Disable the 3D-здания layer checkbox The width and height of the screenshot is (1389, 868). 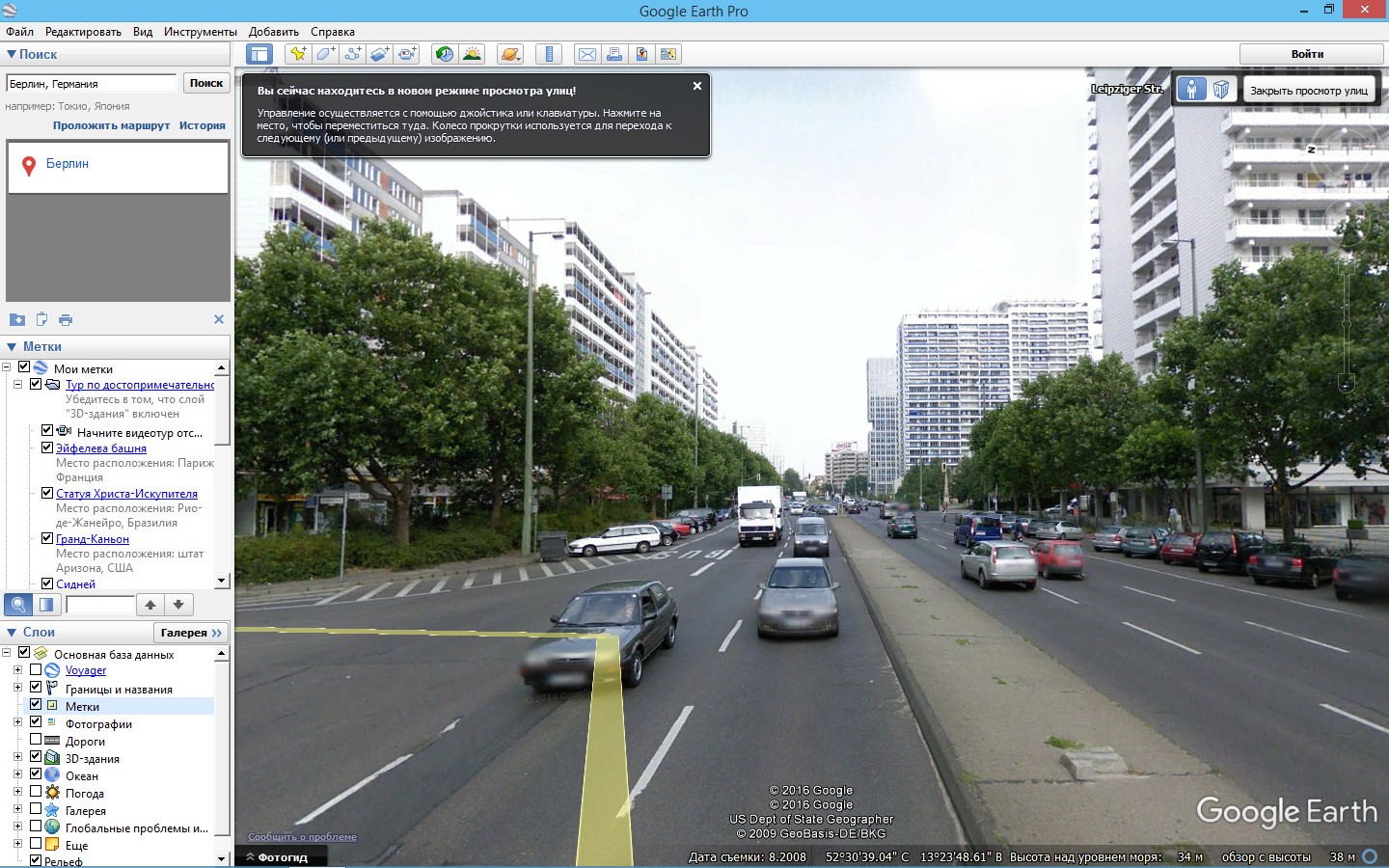pos(36,757)
